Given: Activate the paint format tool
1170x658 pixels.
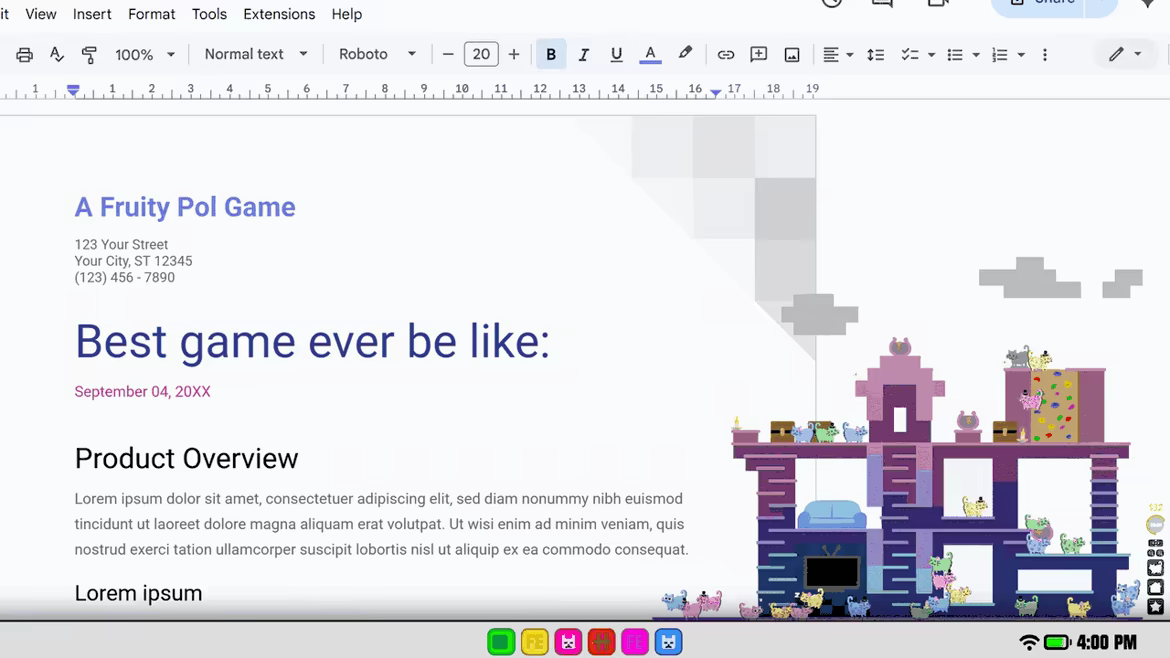Looking at the screenshot, I should click(x=89, y=54).
